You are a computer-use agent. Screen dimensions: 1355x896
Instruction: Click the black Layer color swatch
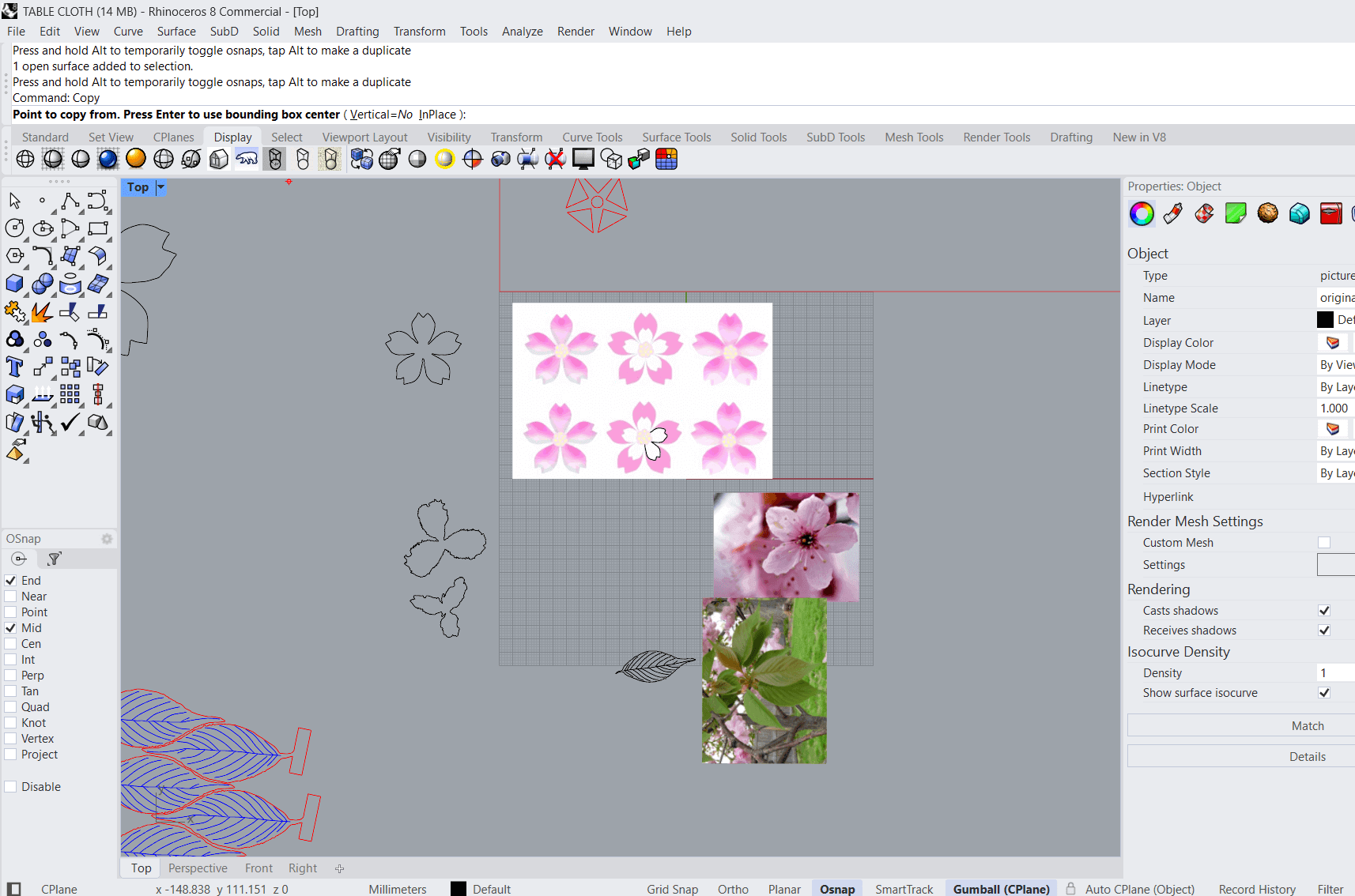tap(1325, 320)
